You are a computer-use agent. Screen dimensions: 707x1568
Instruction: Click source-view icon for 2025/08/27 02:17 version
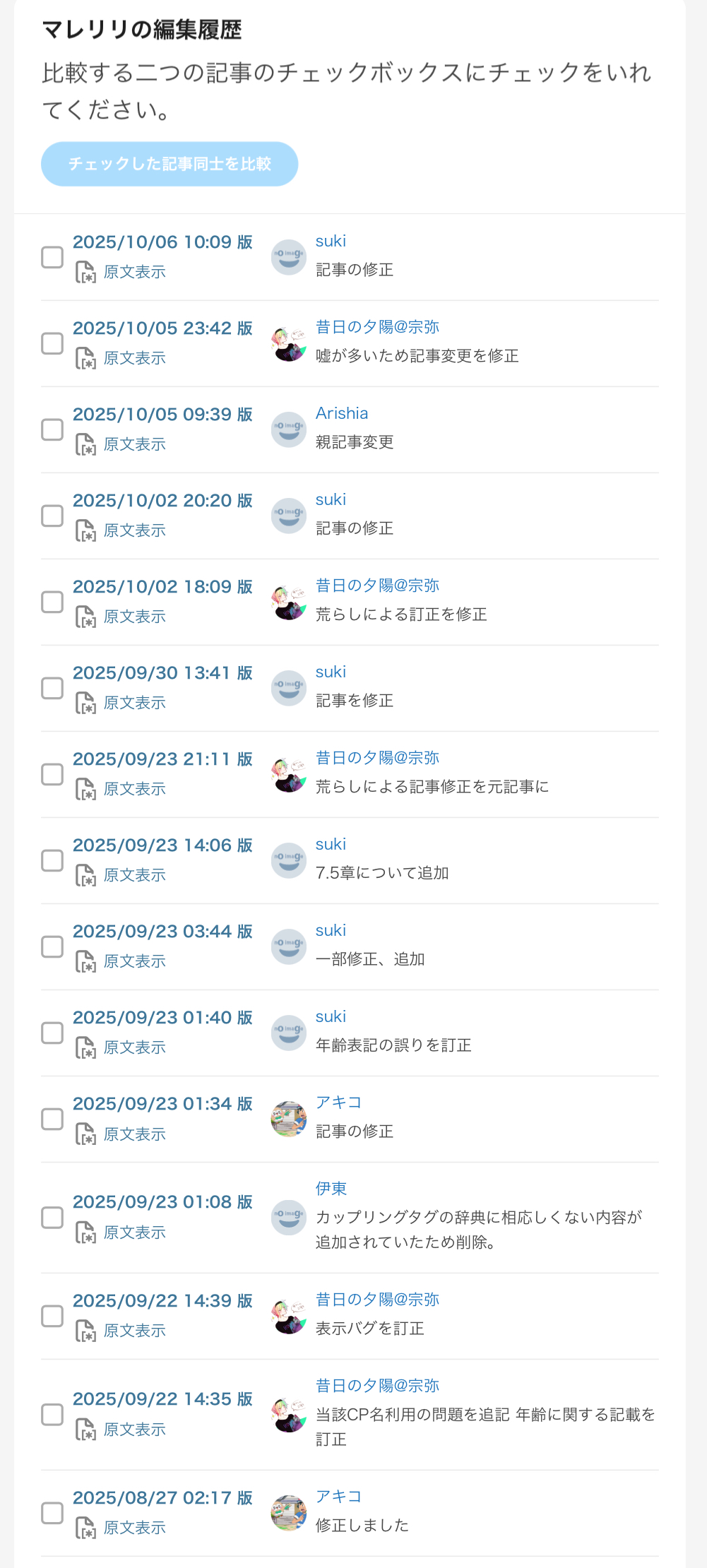click(x=85, y=1528)
